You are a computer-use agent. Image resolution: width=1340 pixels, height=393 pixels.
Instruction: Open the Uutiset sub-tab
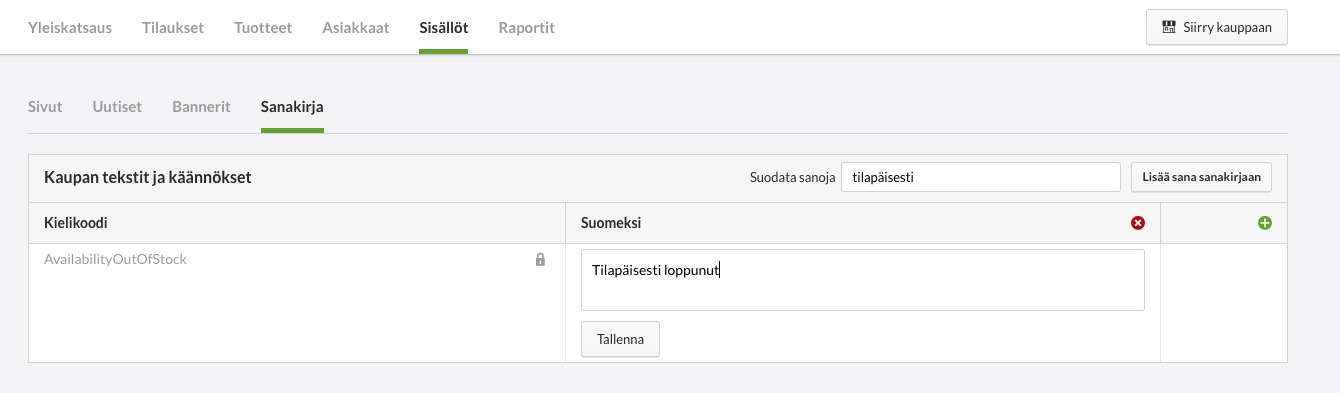point(117,107)
